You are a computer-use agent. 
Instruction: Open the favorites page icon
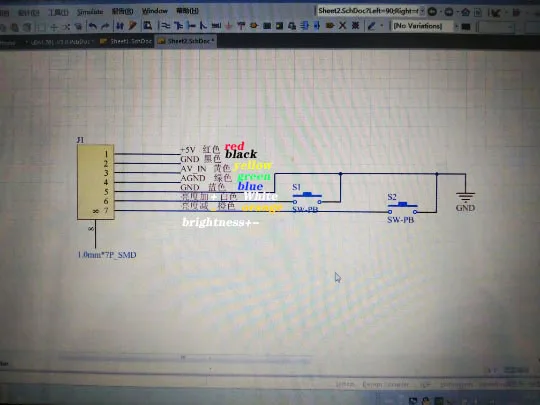pos(478,13)
